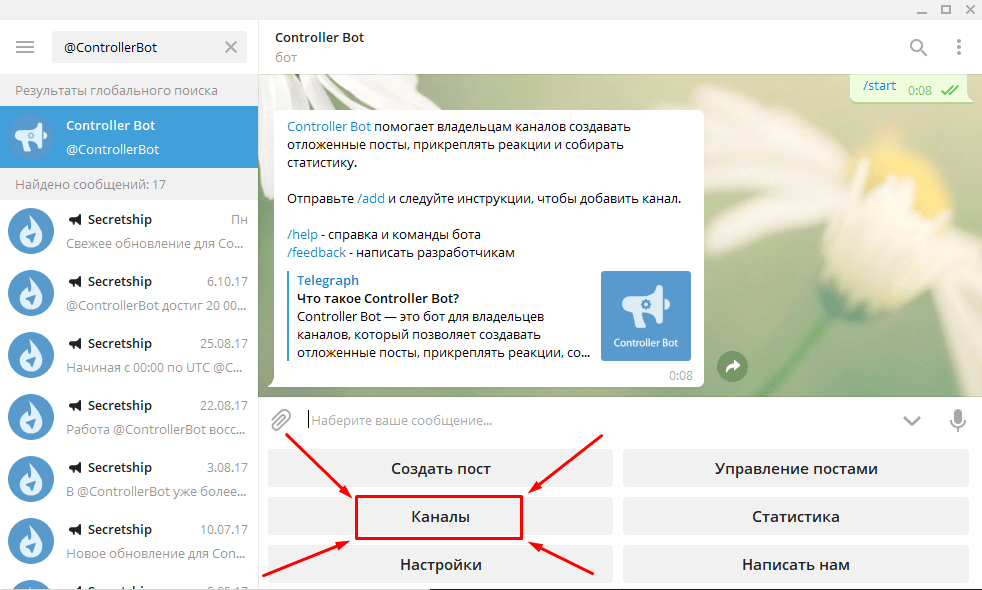Click the /feedback command link
Screen dimensions: 982x590
(316, 252)
